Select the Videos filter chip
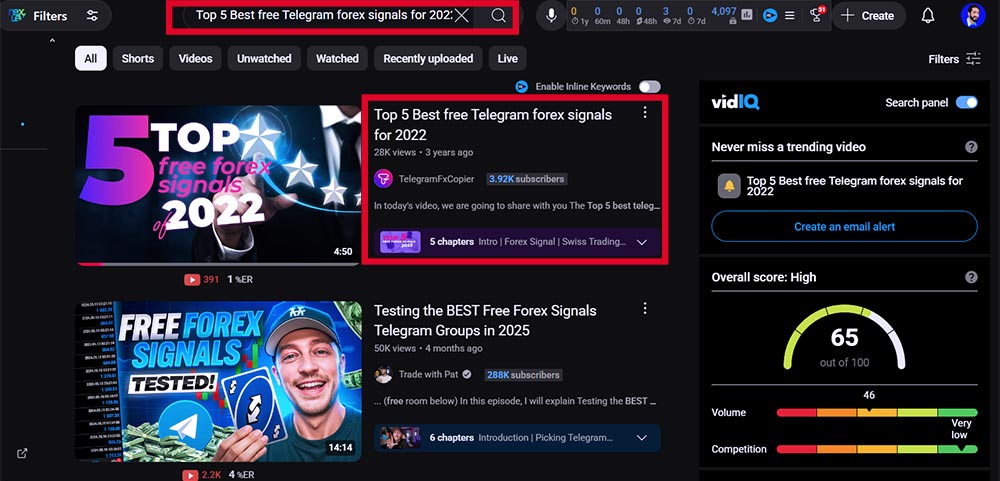This screenshot has width=1000, height=481. (195, 58)
